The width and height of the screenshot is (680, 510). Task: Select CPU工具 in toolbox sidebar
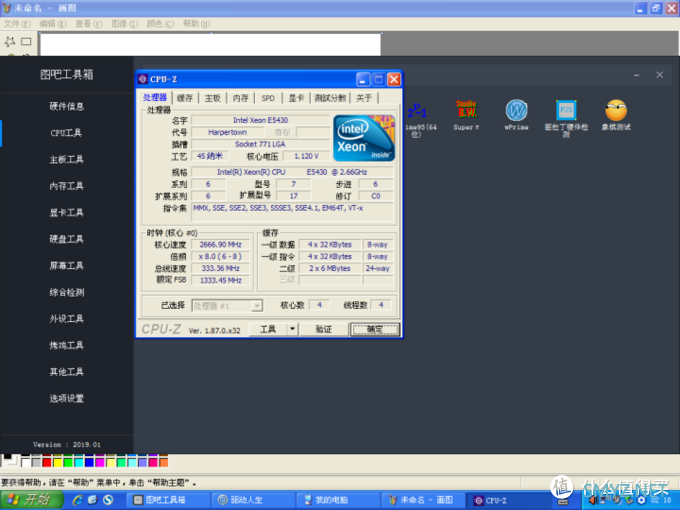click(66, 133)
